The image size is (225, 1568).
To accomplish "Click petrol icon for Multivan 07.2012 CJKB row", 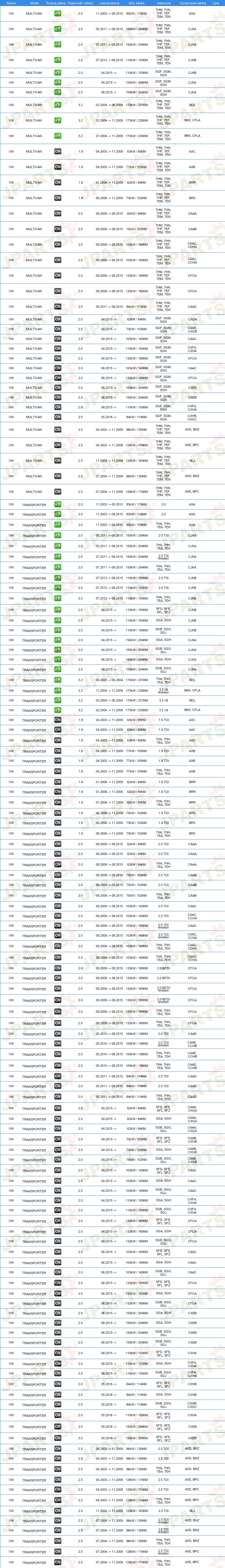I will tap(57, 60).
